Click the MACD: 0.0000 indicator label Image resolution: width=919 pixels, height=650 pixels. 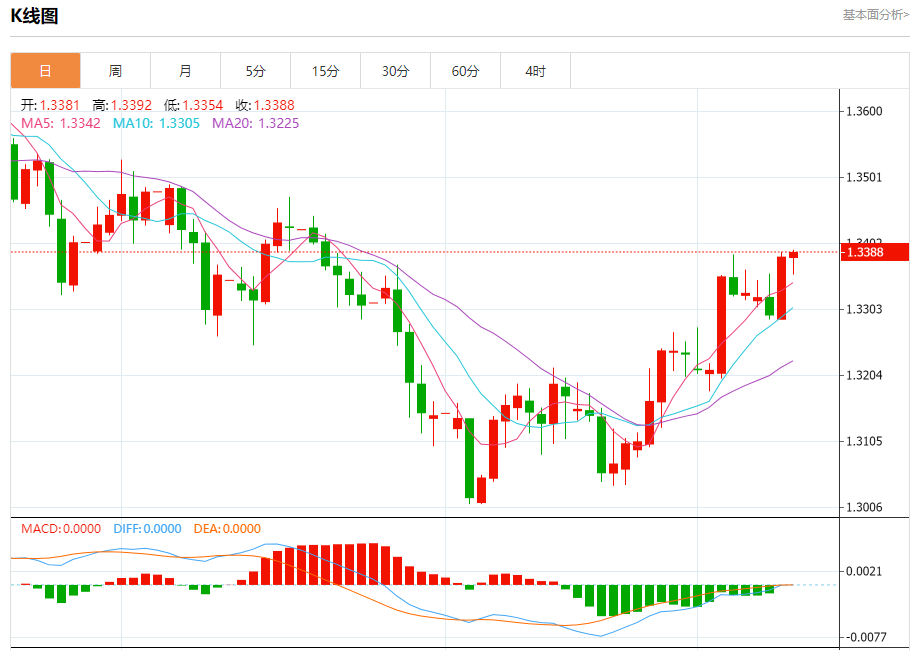coord(61,529)
